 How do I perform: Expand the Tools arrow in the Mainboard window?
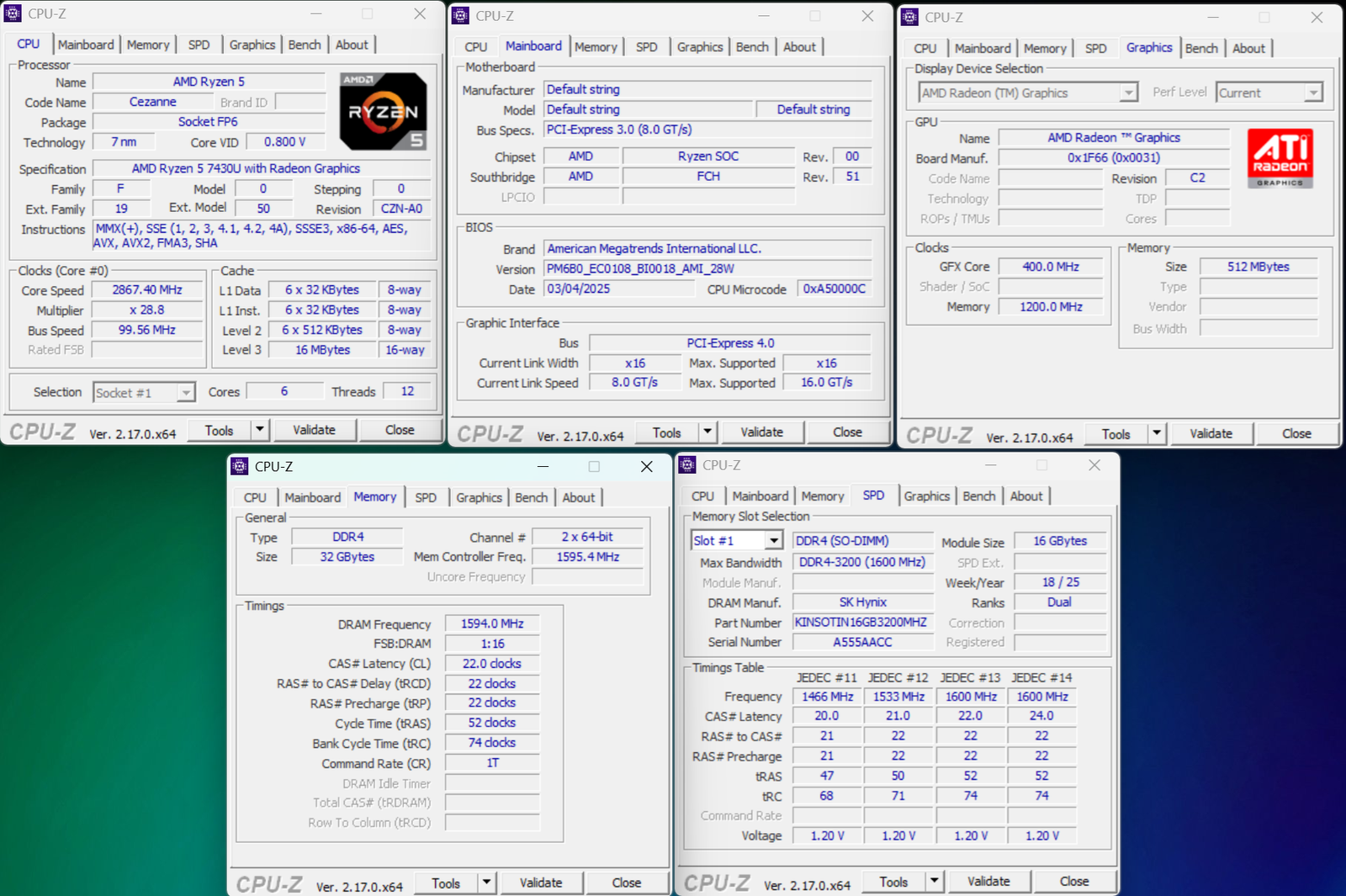click(707, 432)
